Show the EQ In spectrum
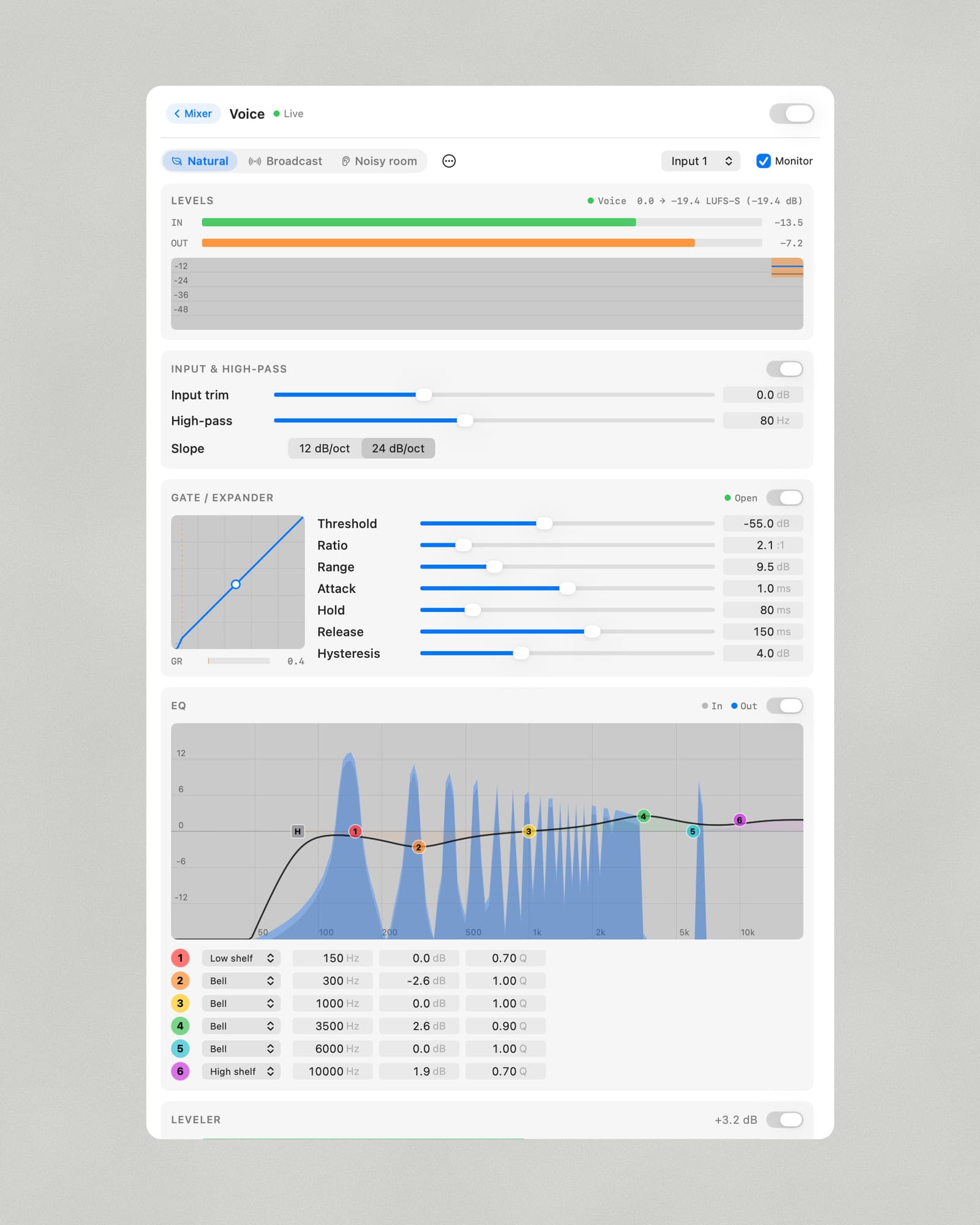 (712, 706)
